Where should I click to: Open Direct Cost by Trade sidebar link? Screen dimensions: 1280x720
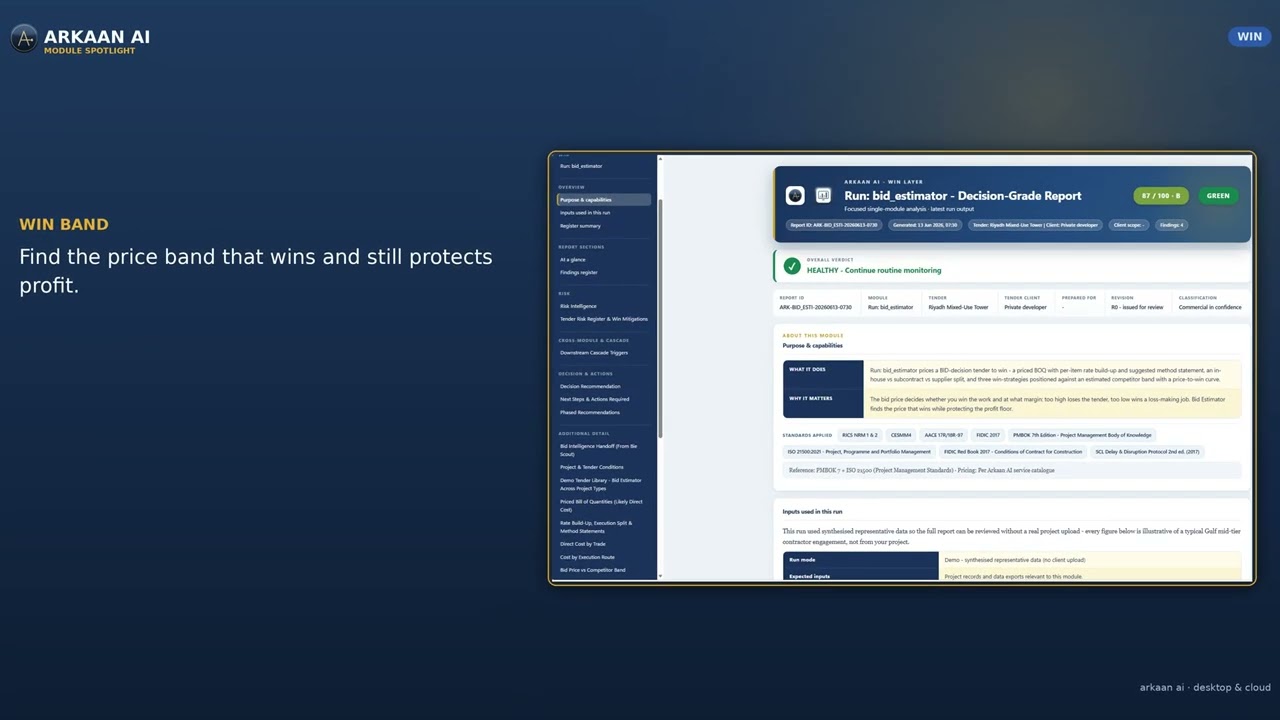(x=583, y=544)
